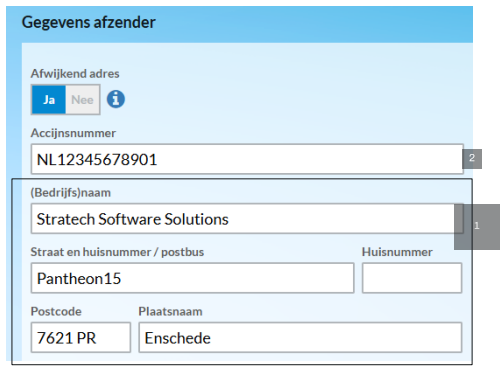Select the Gegevens afzender heading
This screenshot has width=504, height=377.
pos(88,23)
